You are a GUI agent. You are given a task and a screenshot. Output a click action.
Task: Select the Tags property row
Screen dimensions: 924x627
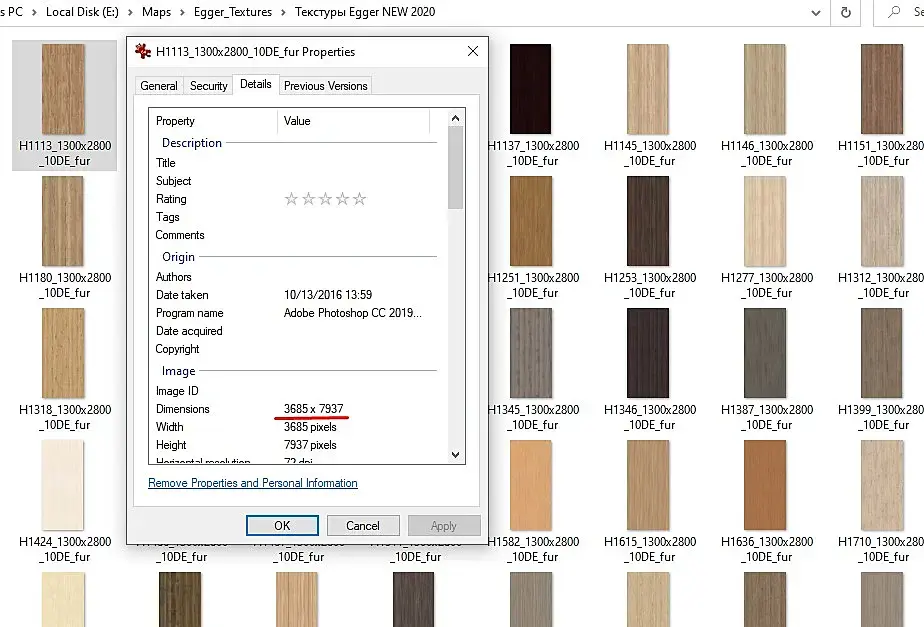click(x=295, y=217)
